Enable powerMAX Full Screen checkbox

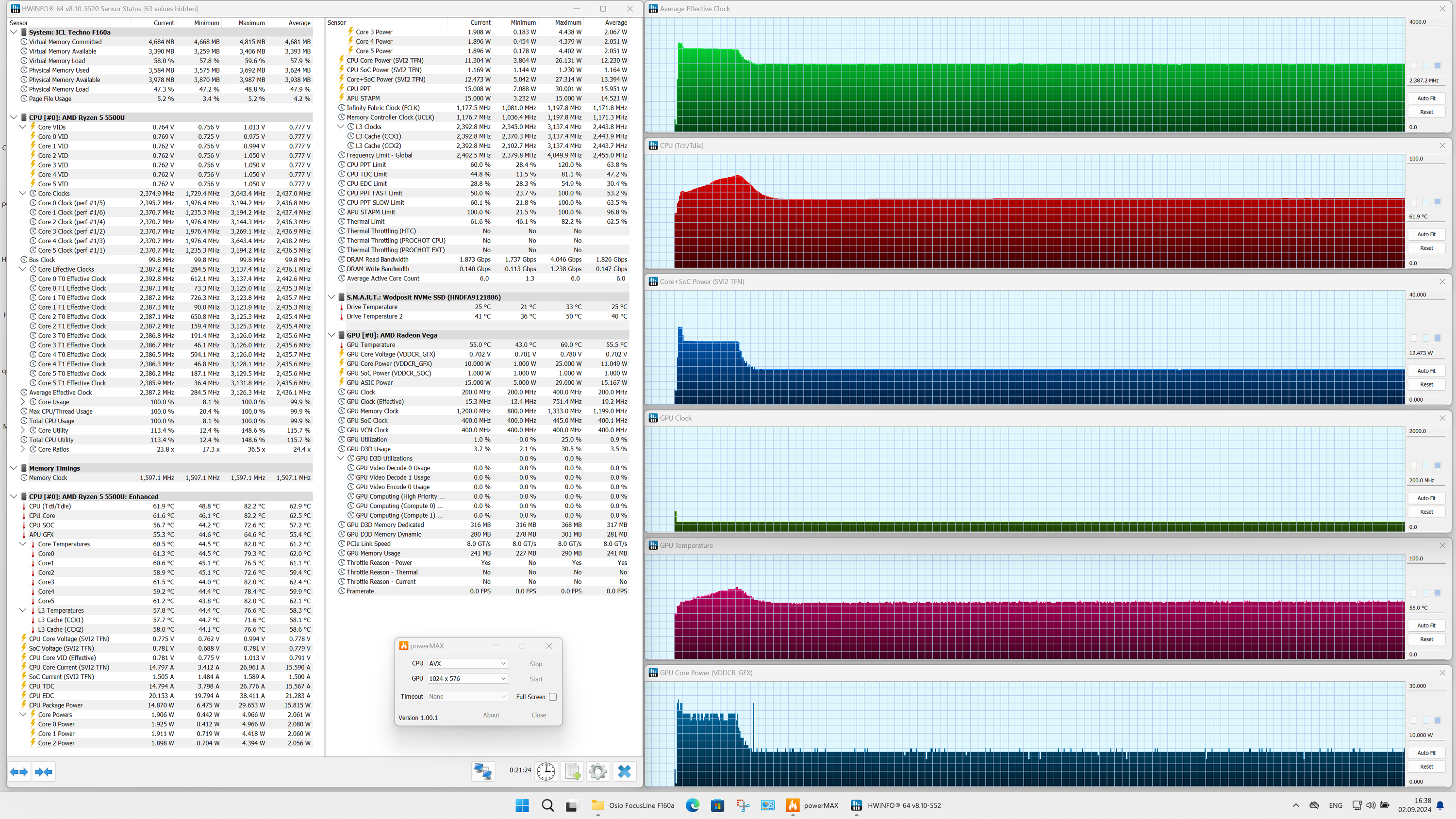point(553,697)
